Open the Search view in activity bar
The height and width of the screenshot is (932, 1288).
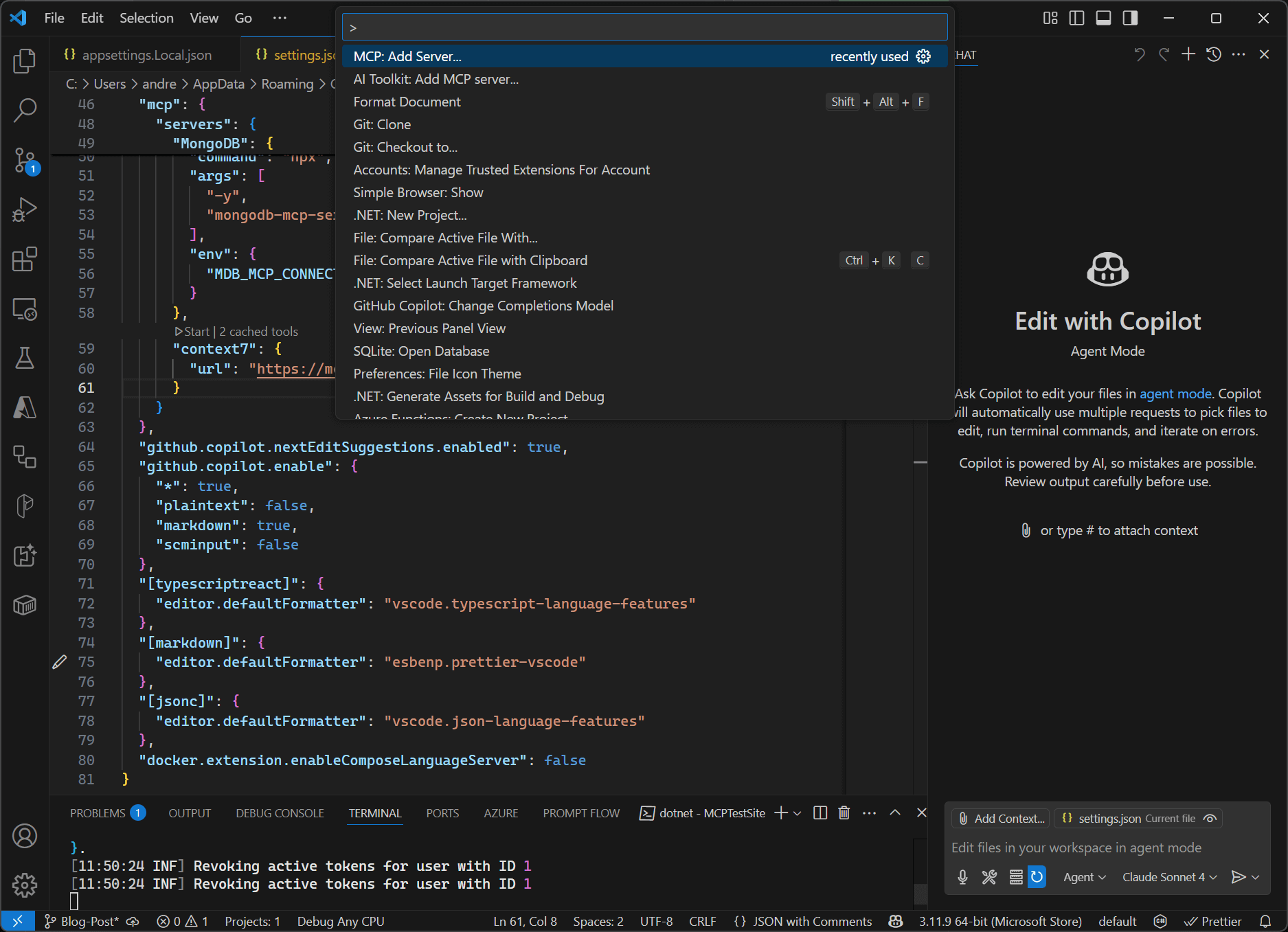(x=25, y=110)
